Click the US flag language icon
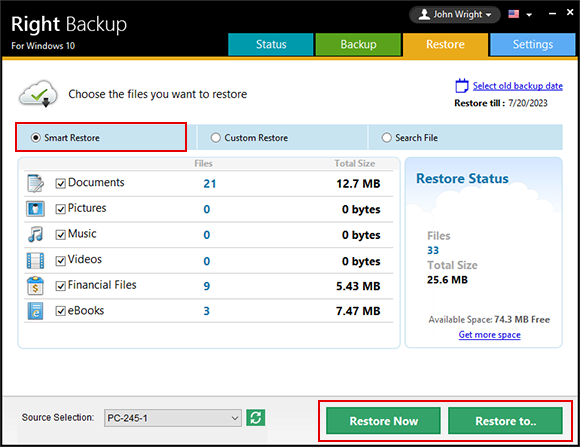This screenshot has height=447, width=580. pos(513,14)
